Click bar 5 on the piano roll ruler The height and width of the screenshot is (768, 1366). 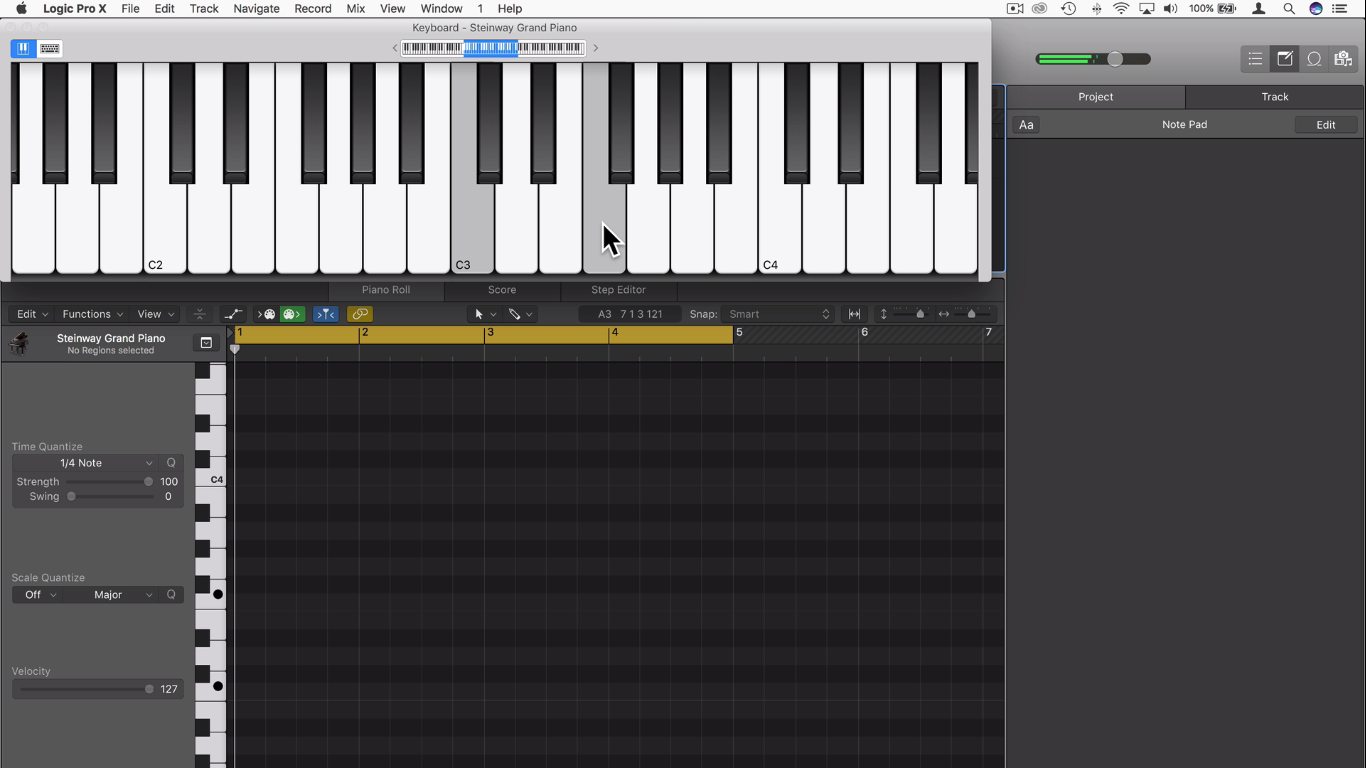tap(740, 333)
